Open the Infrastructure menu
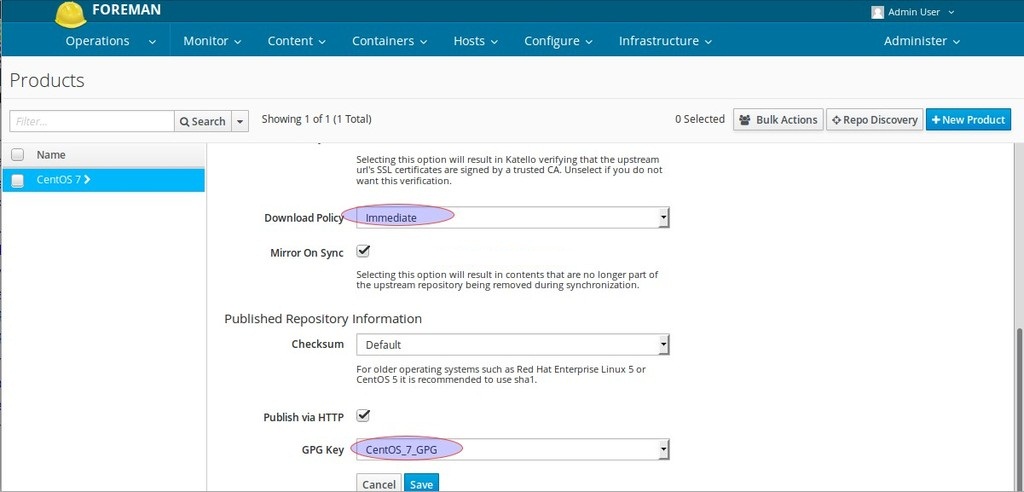The image size is (1024, 492). pos(665,41)
